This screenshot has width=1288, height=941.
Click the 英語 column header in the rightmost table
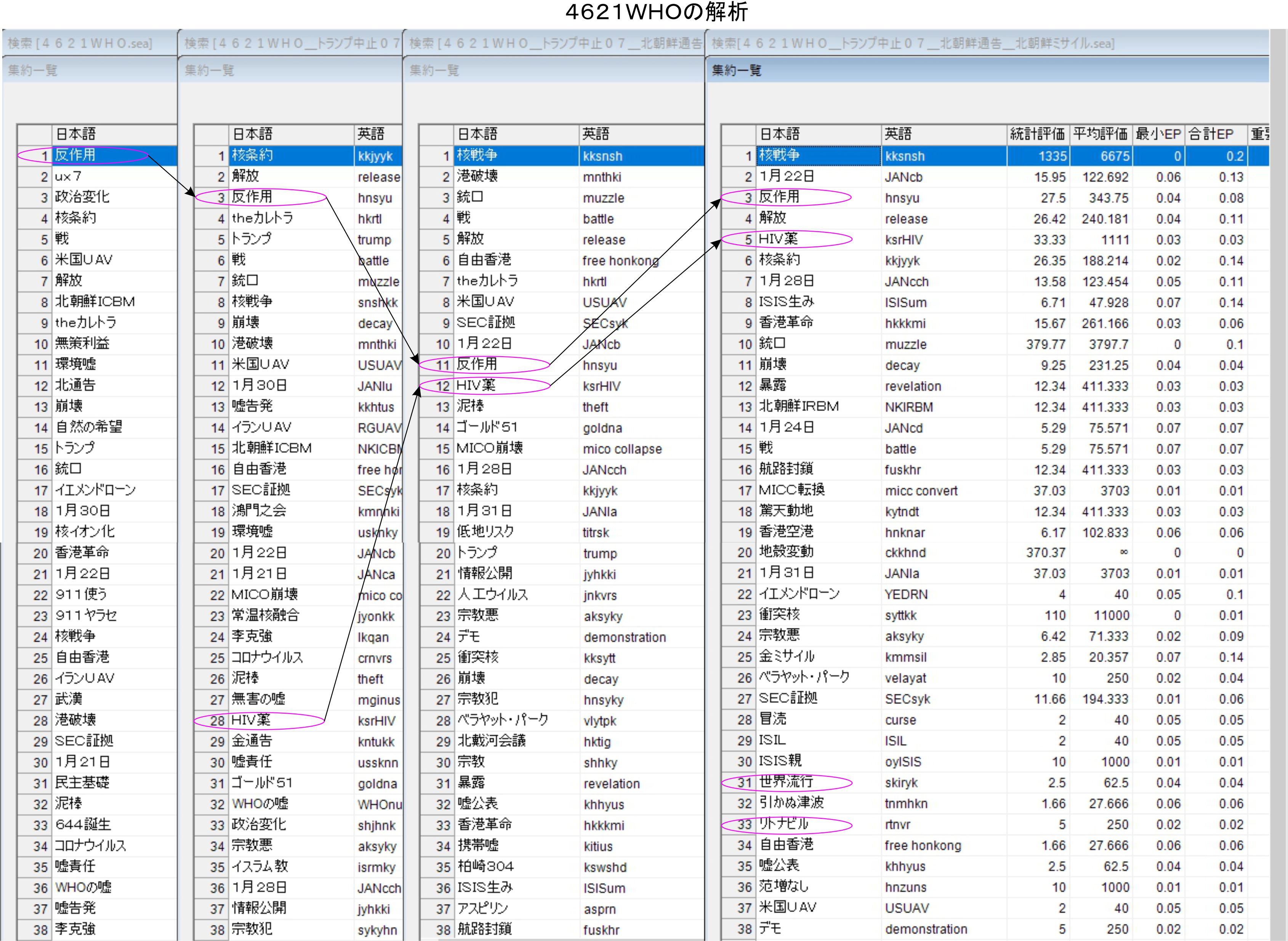tap(898, 134)
